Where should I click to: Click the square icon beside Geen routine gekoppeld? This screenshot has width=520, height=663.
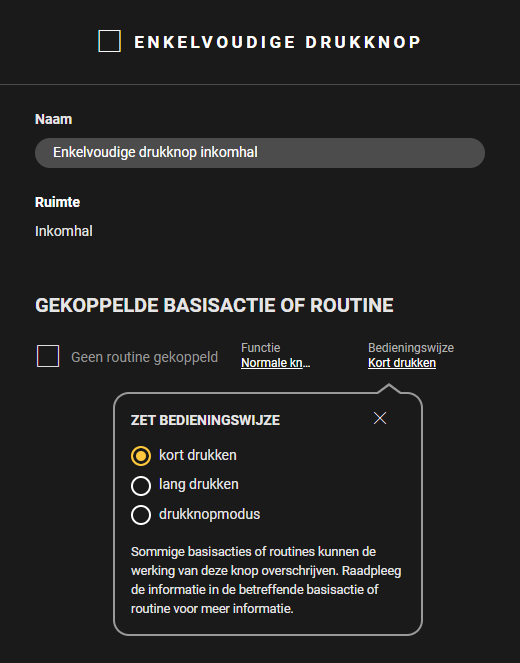pyautogui.click(x=48, y=356)
